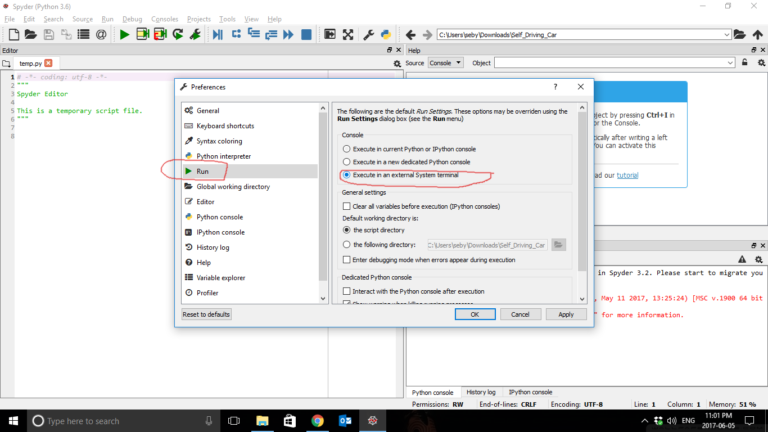Select Global working directory preferences page
768x432 pixels.
tap(250, 187)
